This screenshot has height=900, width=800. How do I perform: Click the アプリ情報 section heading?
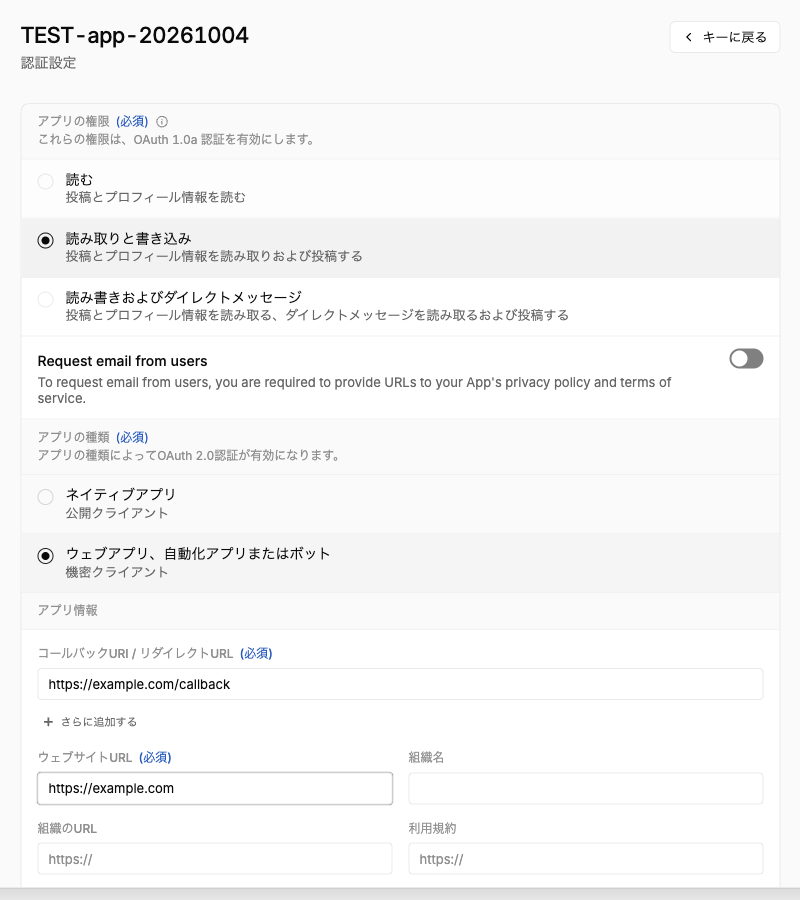(x=68, y=610)
